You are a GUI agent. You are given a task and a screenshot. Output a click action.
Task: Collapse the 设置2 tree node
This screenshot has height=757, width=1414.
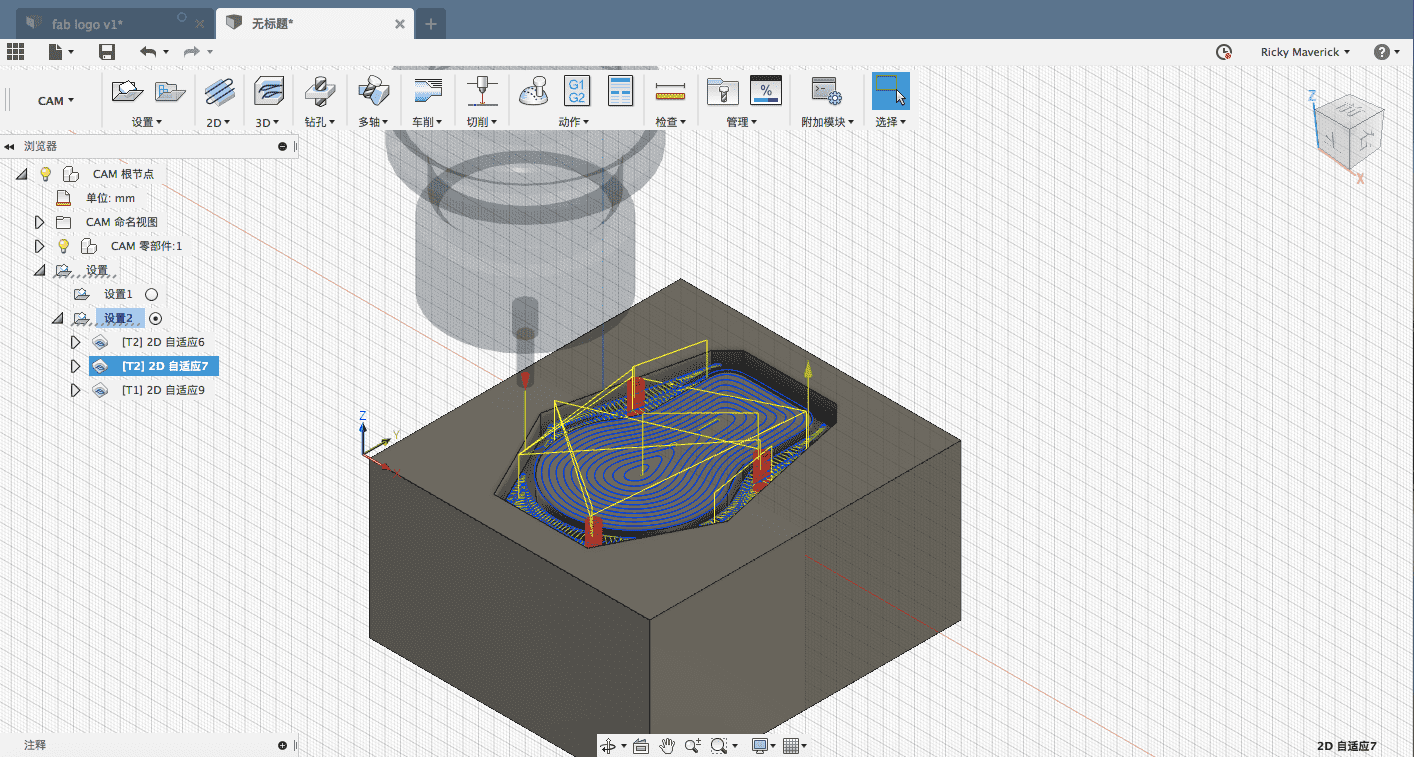(57, 318)
